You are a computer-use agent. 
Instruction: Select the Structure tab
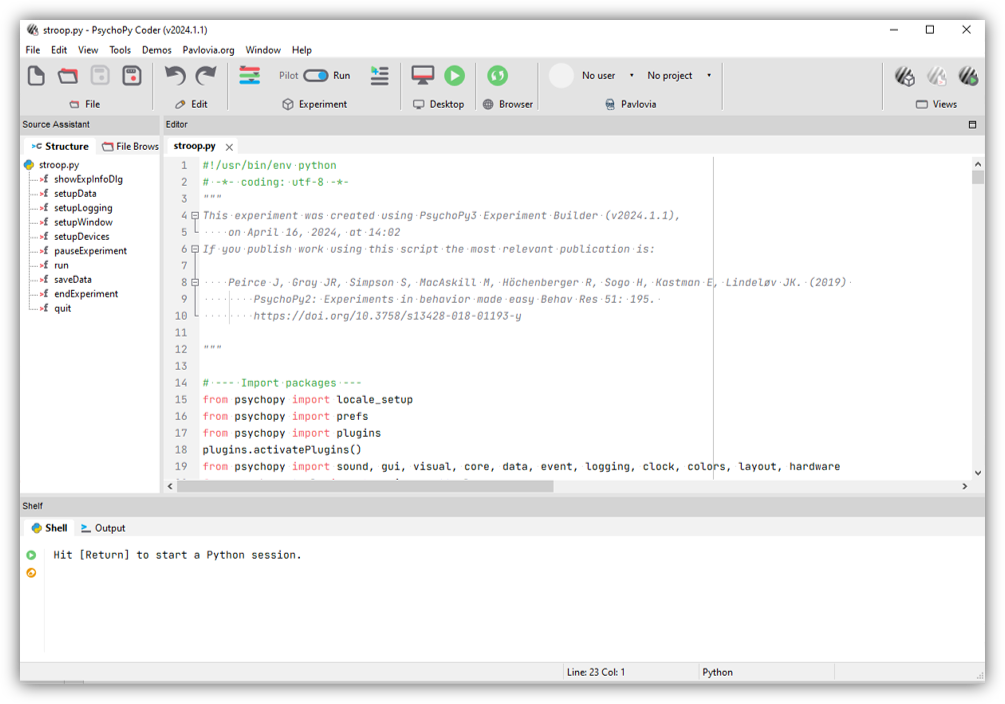pos(60,146)
